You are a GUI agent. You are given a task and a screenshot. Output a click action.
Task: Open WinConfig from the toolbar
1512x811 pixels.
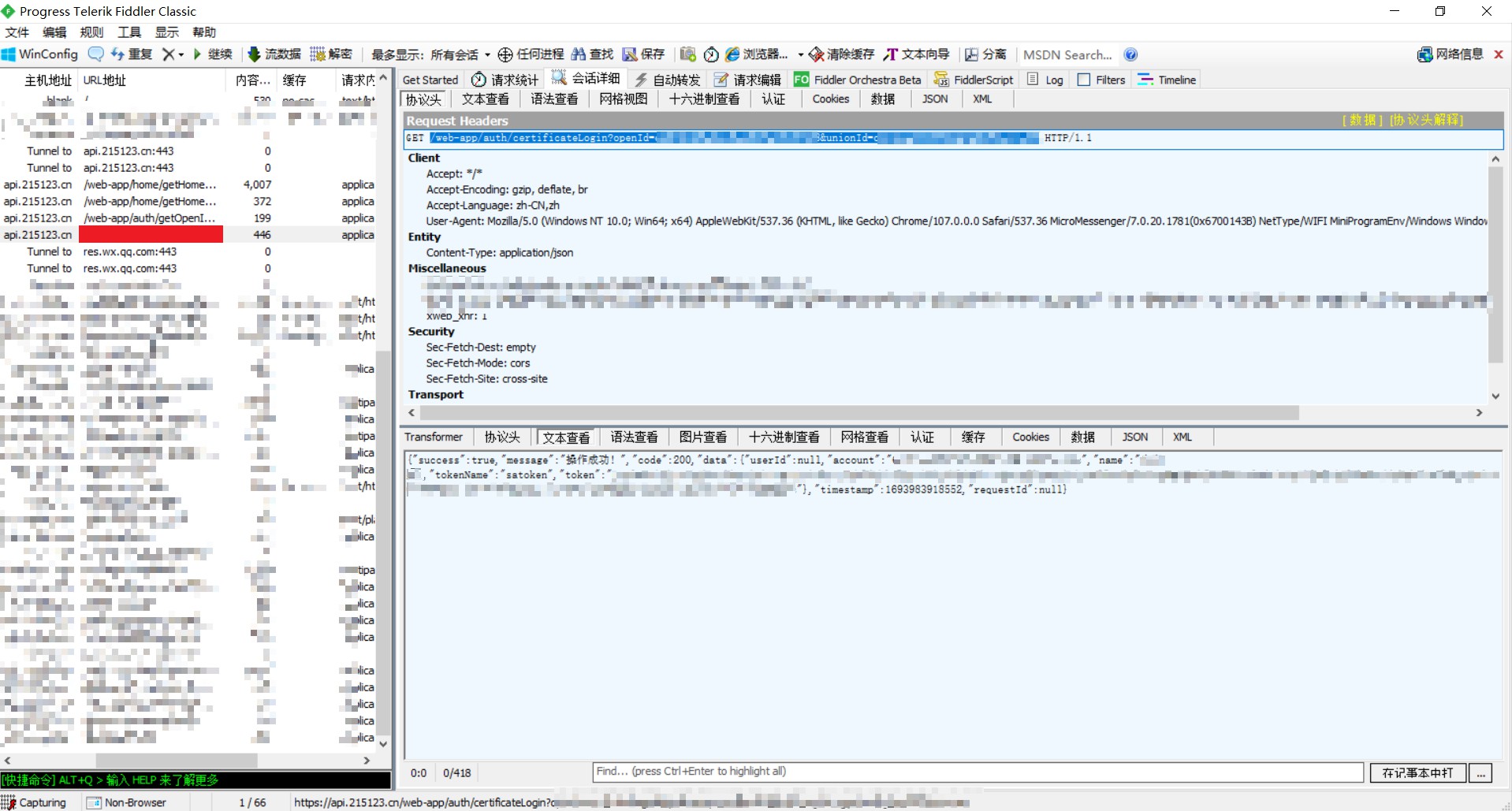(40, 54)
